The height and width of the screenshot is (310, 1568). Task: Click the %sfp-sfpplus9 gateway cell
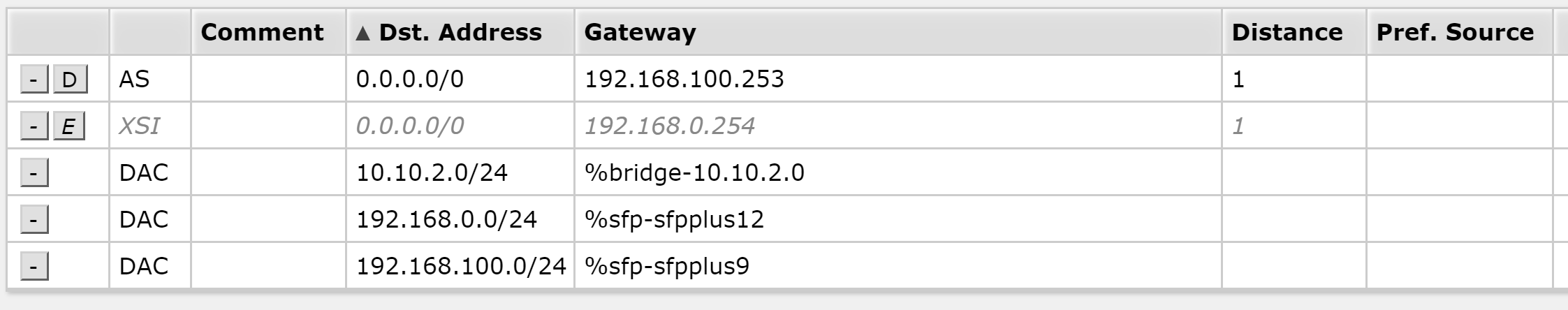click(x=666, y=267)
